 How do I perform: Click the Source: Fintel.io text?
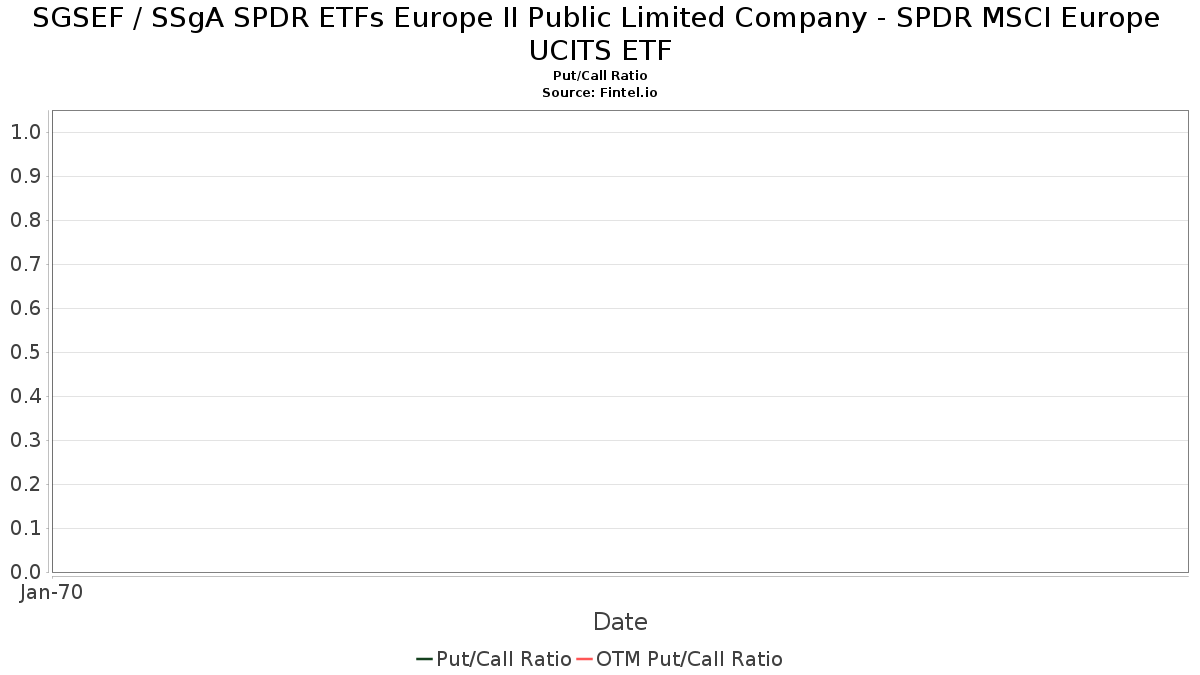(600, 92)
